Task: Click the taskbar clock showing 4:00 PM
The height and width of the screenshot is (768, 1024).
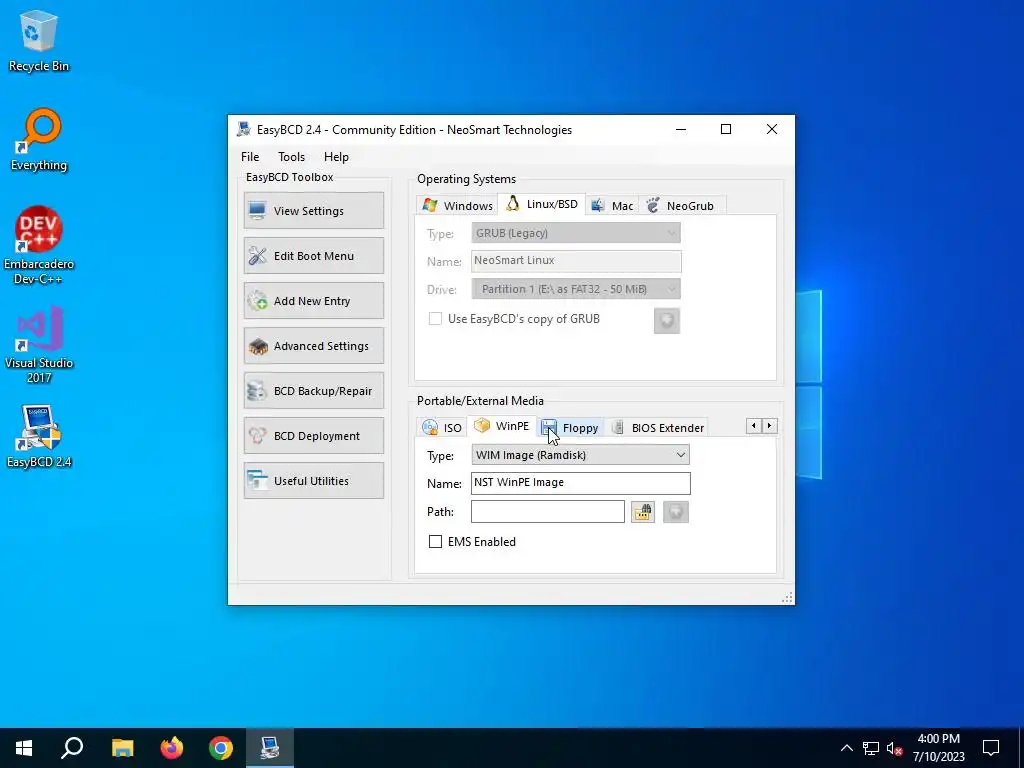Action: (938, 748)
